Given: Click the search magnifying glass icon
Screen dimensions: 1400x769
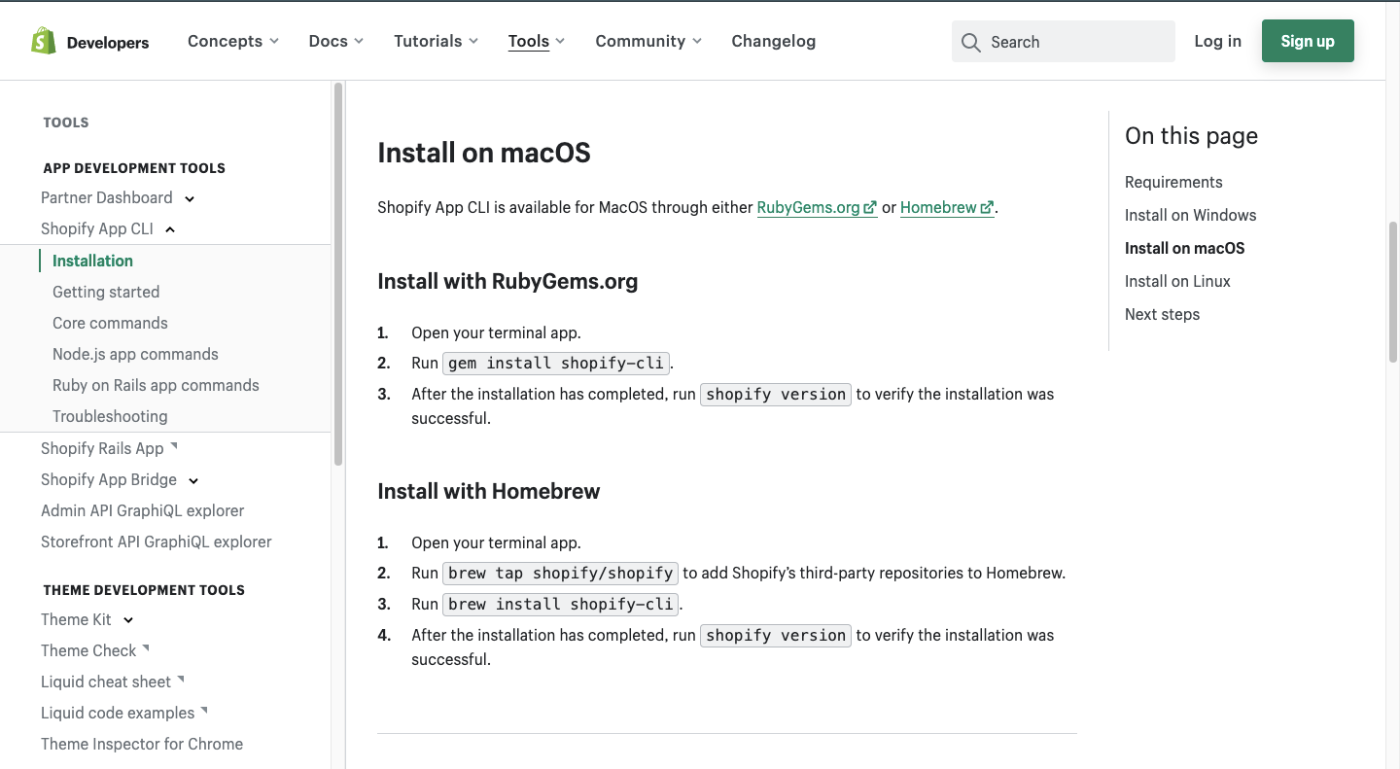Looking at the screenshot, I should coord(970,42).
